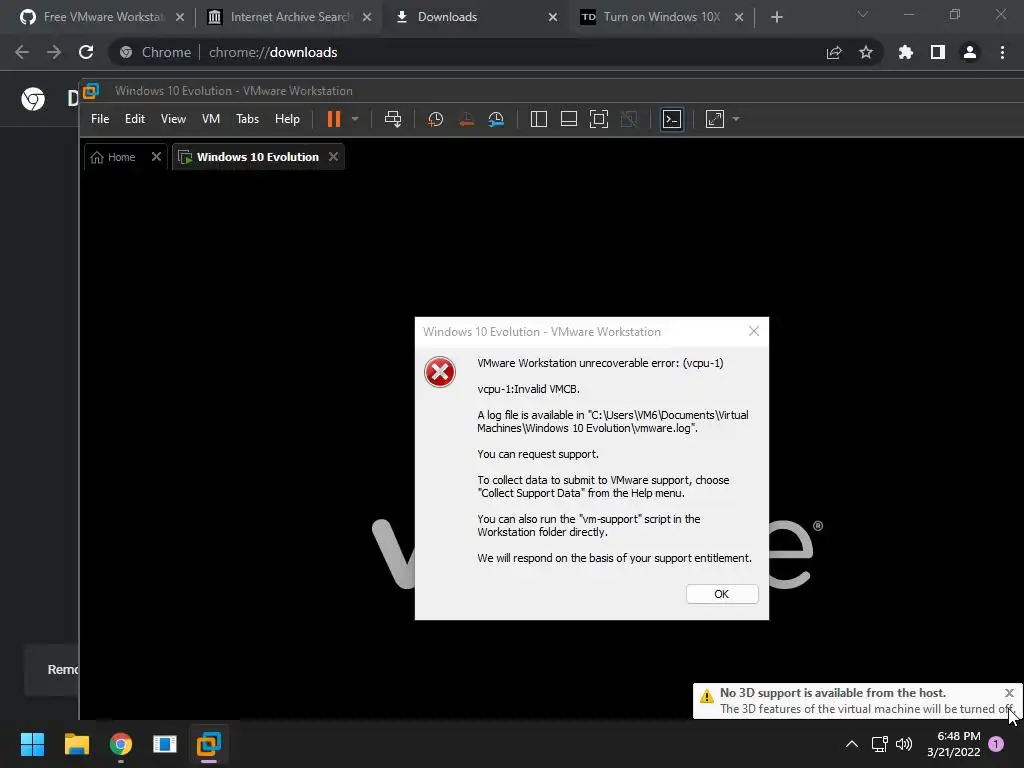Bookmark this page with star icon
Screen dimensions: 1024x768
866,52
